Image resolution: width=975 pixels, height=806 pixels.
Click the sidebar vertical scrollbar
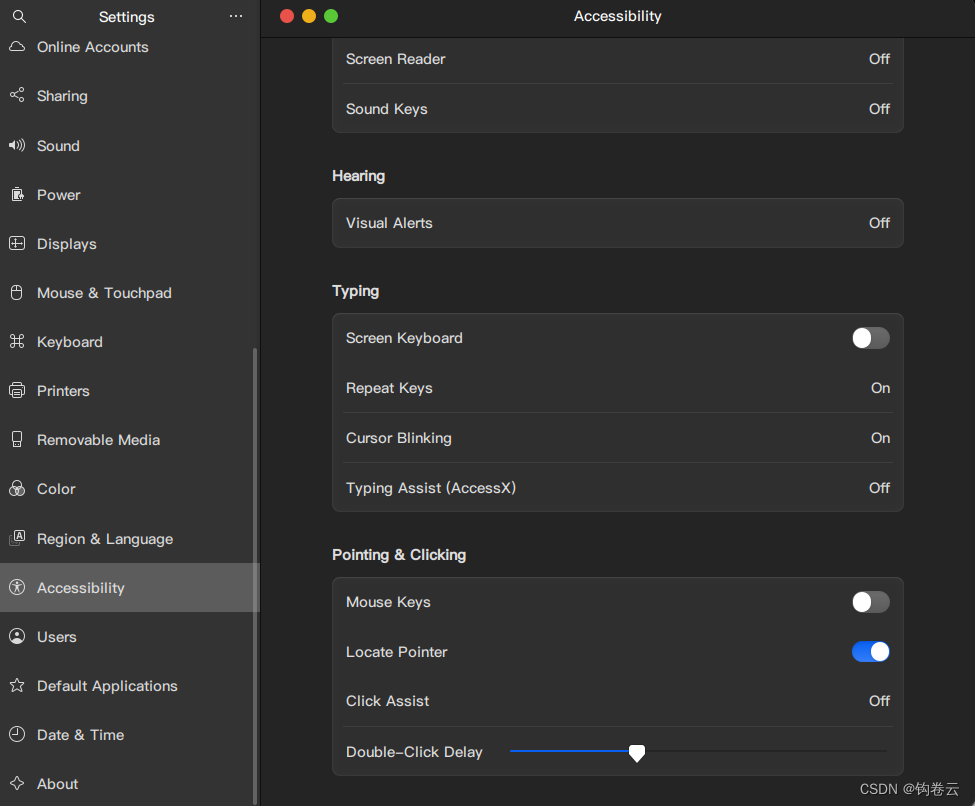255,575
